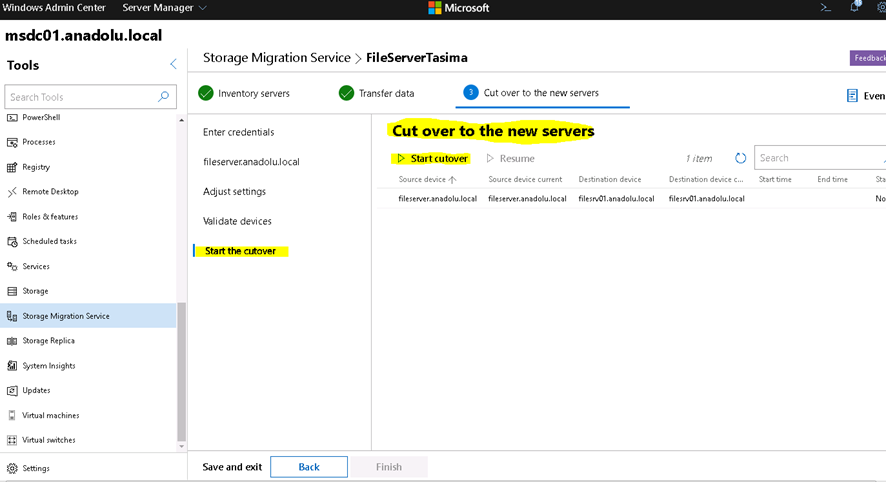The width and height of the screenshot is (886, 482).
Task: Click the msdc01.anadolu.local server name
Action: click(x=84, y=36)
